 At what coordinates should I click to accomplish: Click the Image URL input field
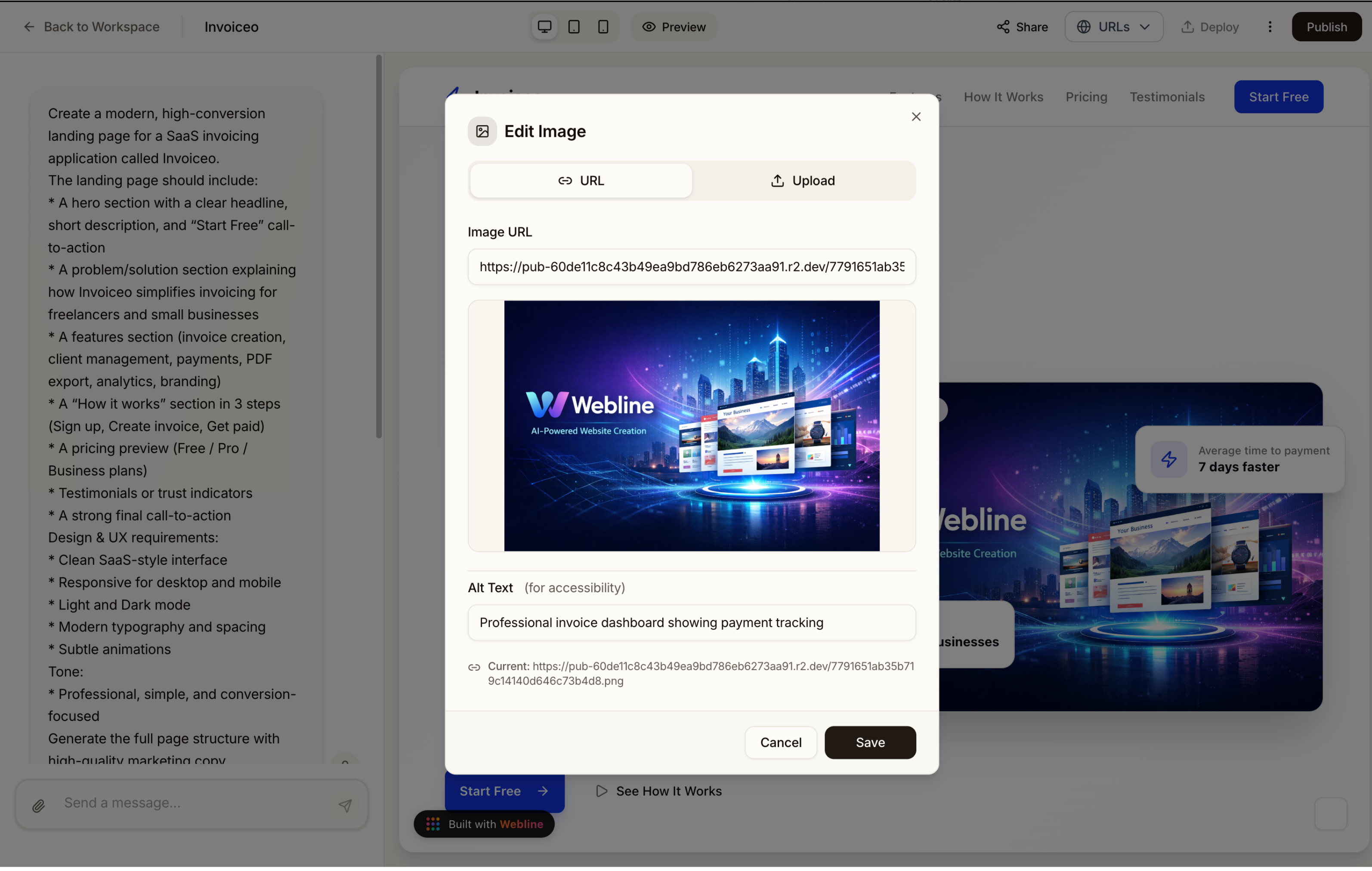point(691,266)
